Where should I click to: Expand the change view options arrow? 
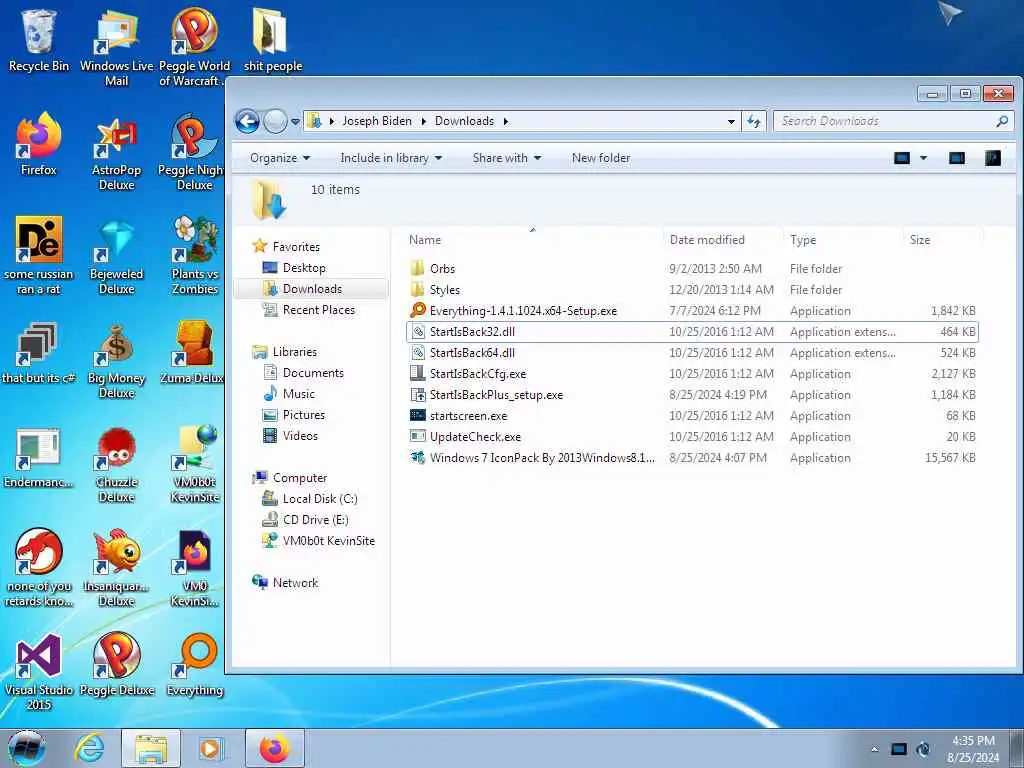click(x=923, y=158)
